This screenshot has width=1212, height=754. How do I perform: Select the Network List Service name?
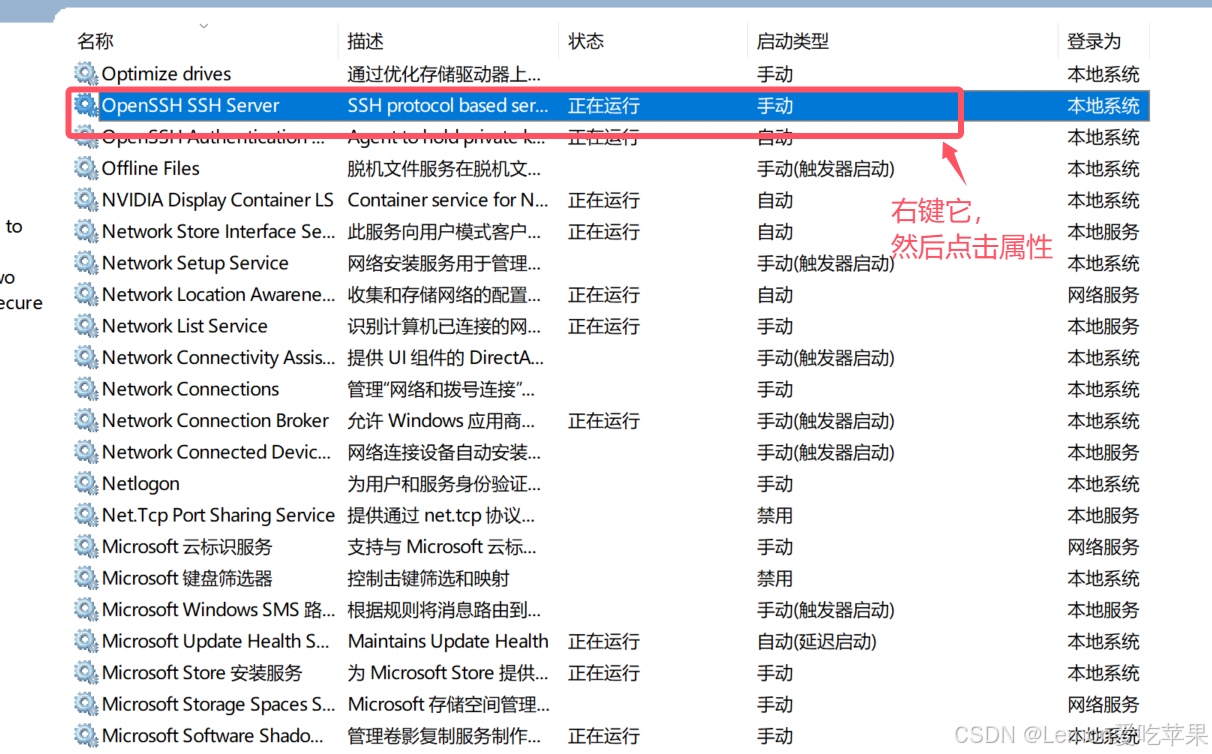pyautogui.click(x=185, y=326)
